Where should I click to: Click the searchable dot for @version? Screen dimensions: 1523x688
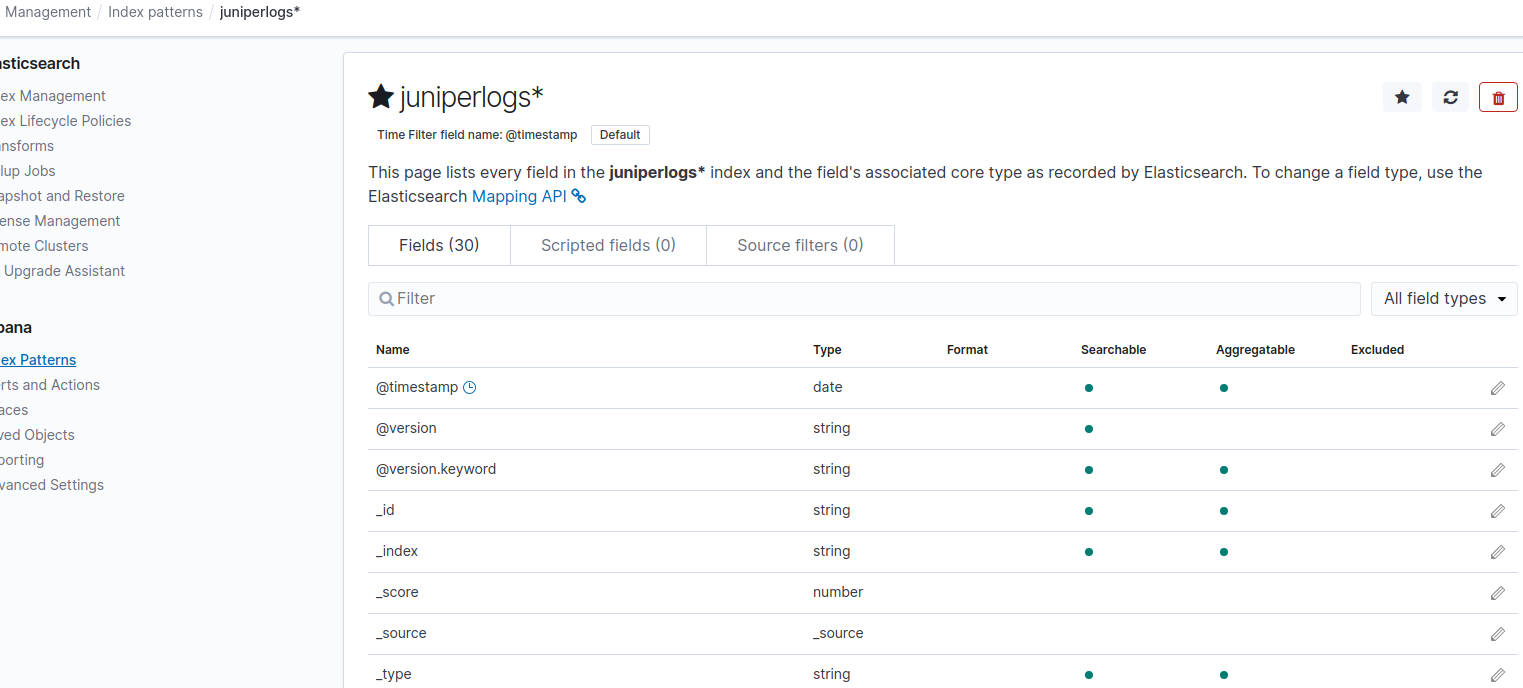1089,429
